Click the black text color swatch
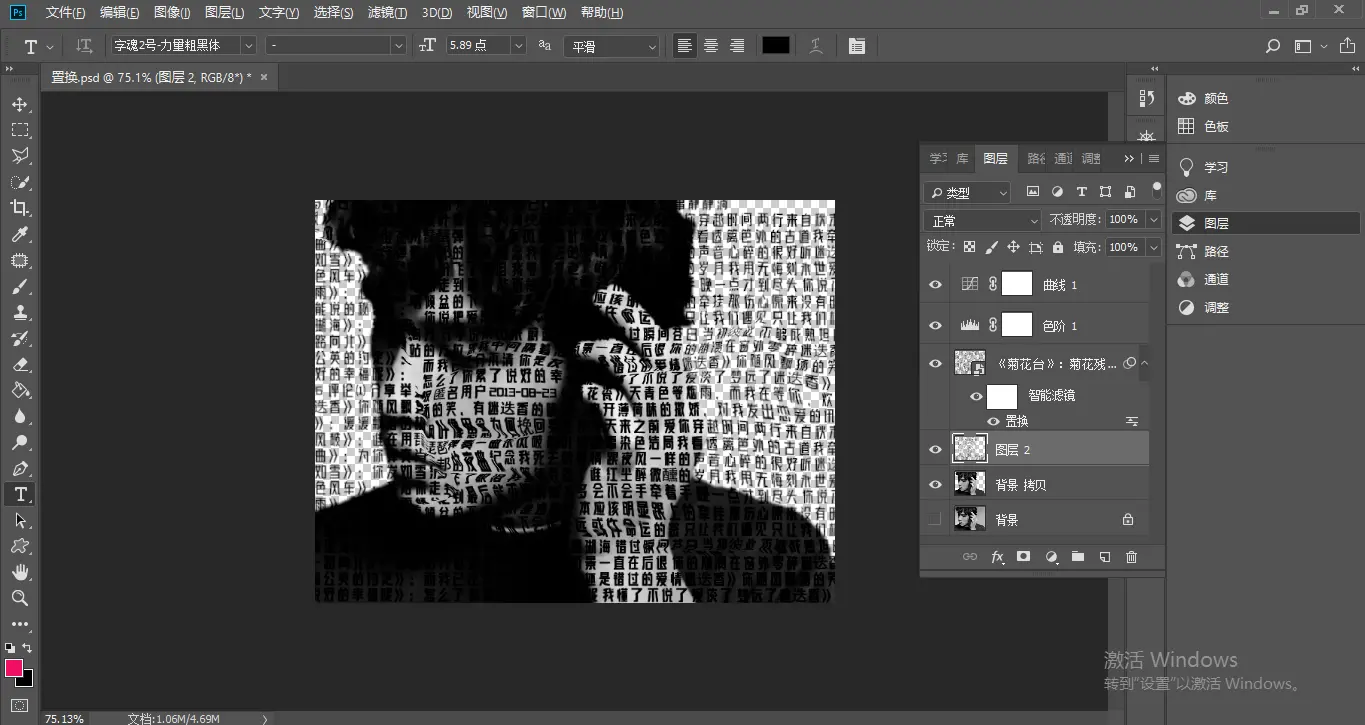Image resolution: width=1365 pixels, height=725 pixels. (x=776, y=46)
